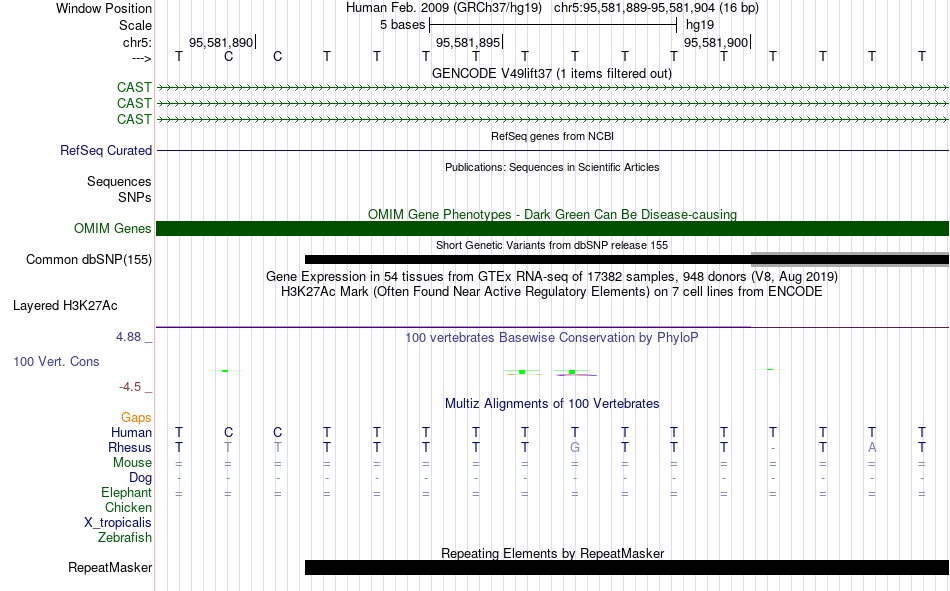
Task: Select the Rhesus alignment row label
Action: [130, 448]
